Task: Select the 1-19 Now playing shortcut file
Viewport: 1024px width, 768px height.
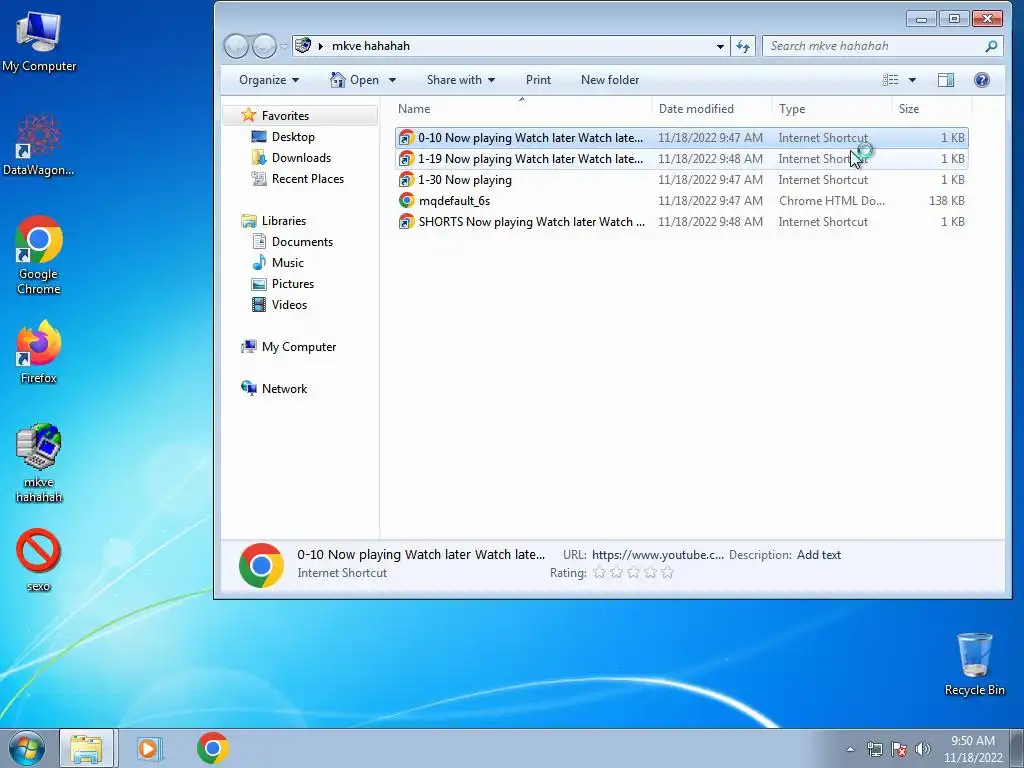Action: 681,159
